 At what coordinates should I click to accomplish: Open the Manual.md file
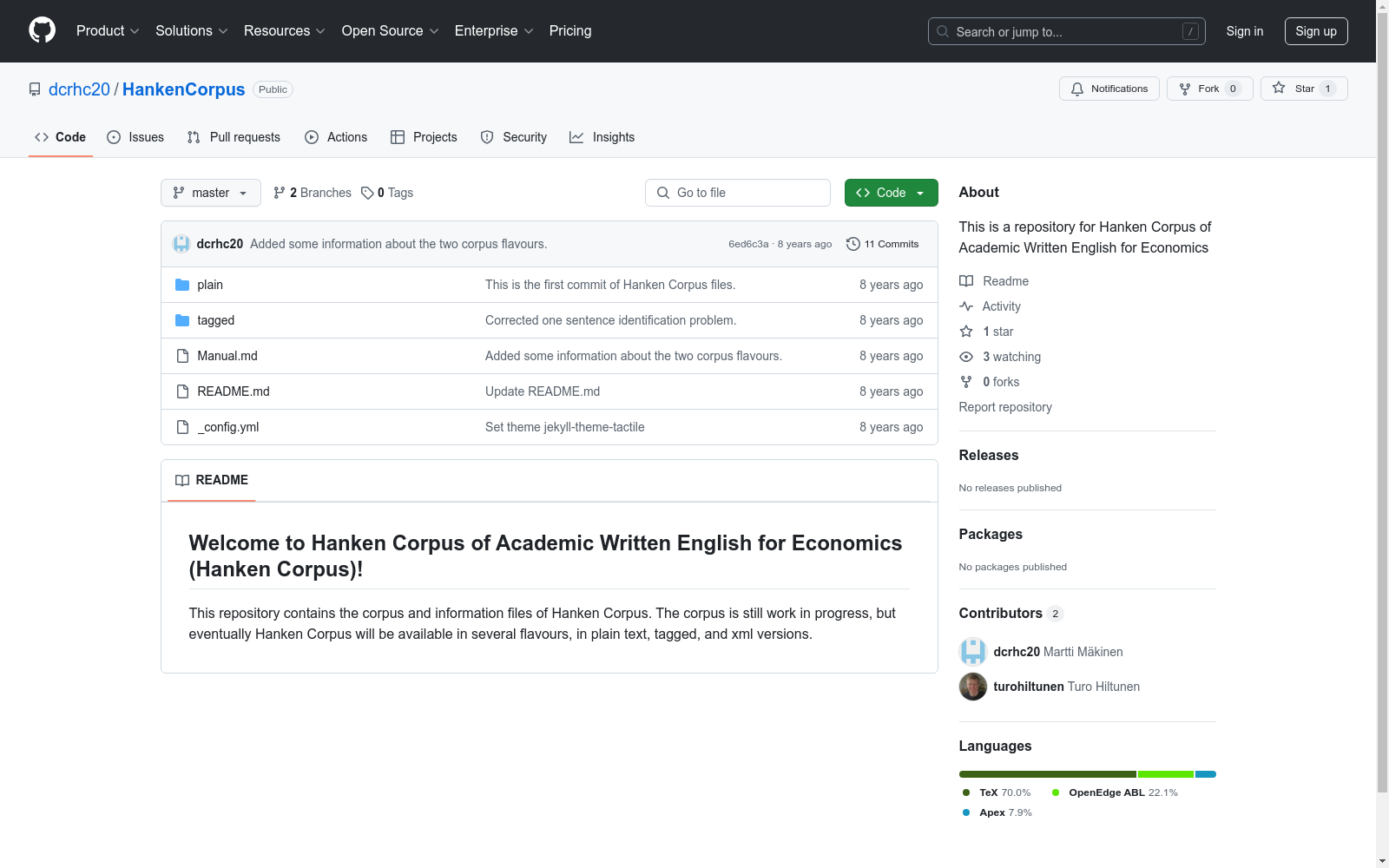(x=227, y=356)
